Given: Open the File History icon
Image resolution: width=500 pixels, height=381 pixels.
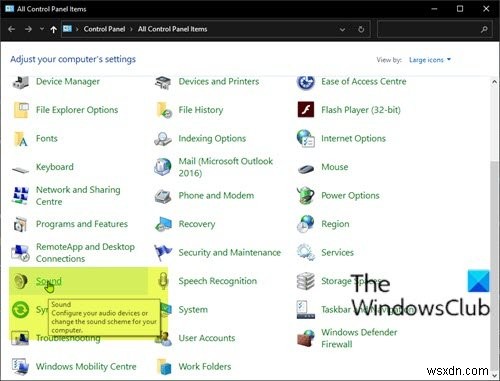Looking at the screenshot, I should pos(164,110).
